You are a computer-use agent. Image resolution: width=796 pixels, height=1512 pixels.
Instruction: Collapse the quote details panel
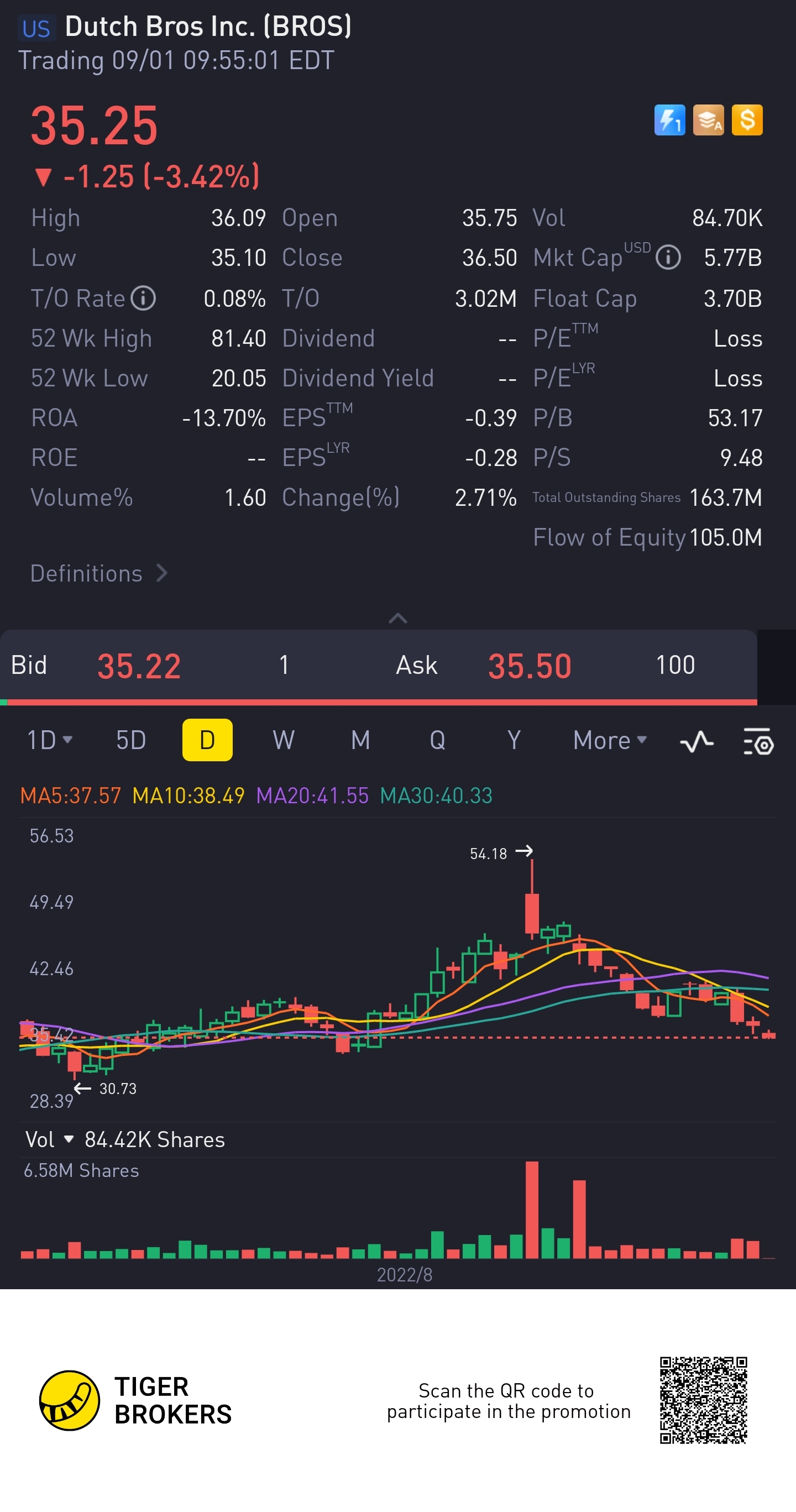tap(398, 618)
